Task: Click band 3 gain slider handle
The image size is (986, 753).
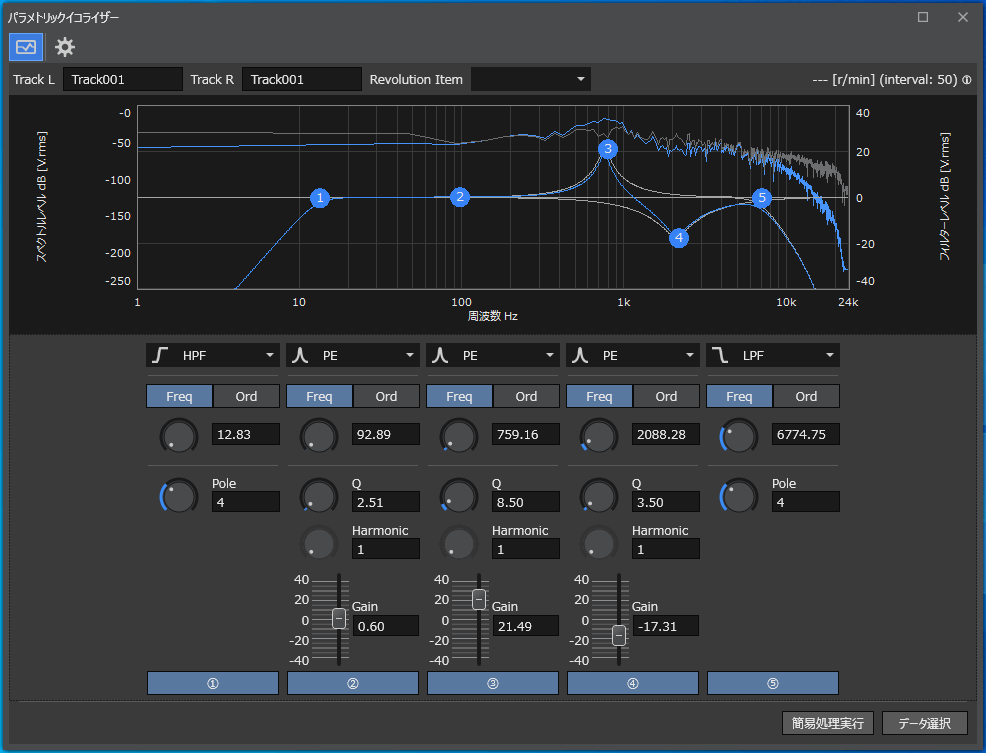Action: (479, 600)
